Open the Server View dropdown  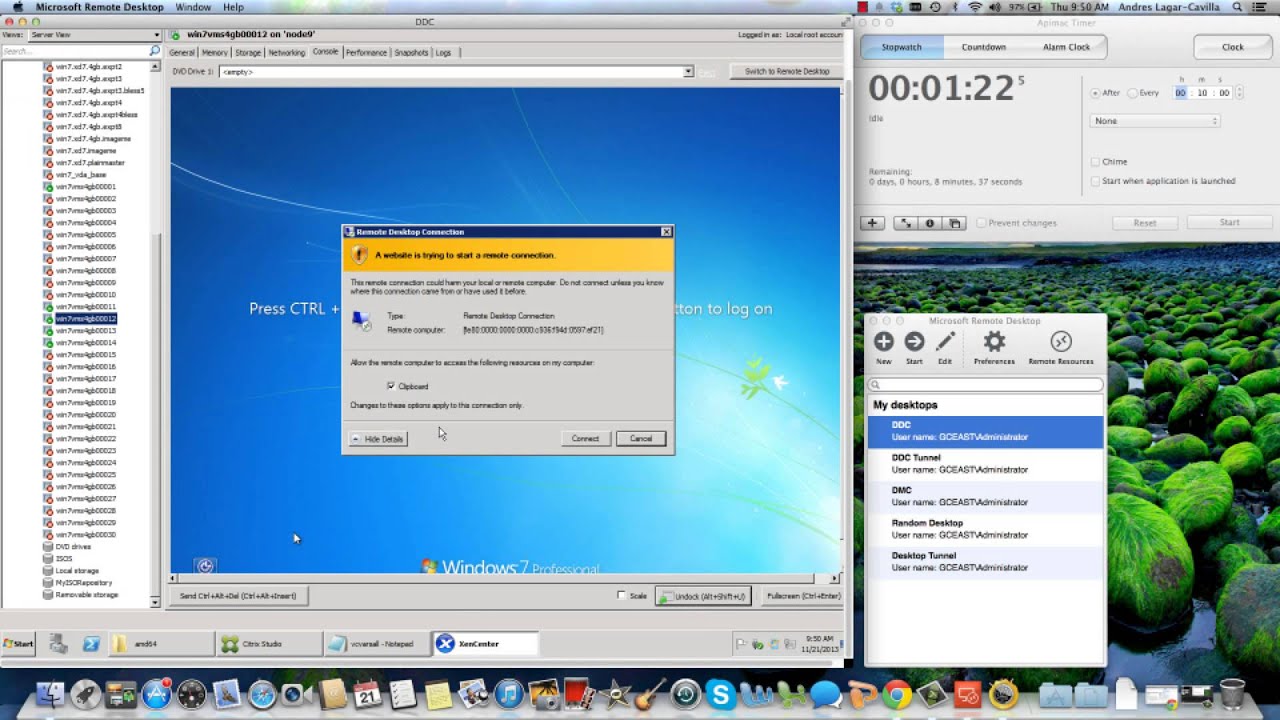click(95, 34)
